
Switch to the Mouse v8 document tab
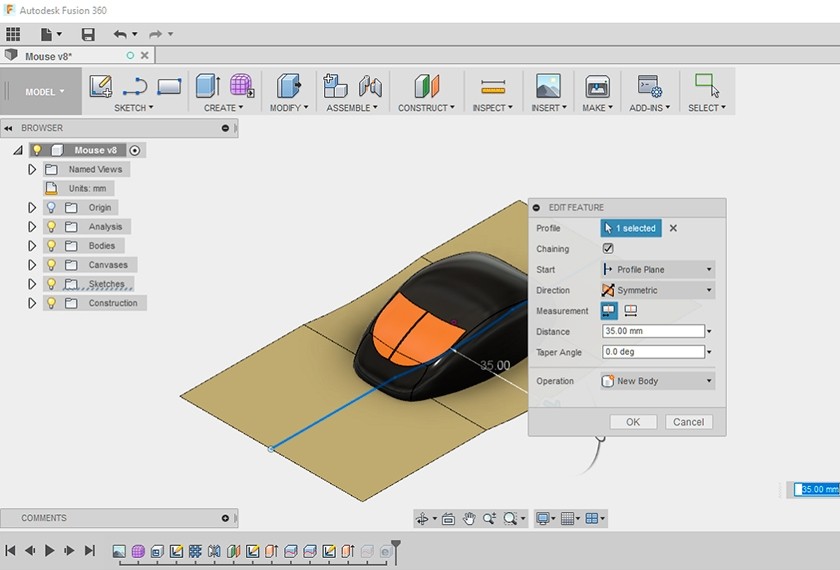pos(48,56)
